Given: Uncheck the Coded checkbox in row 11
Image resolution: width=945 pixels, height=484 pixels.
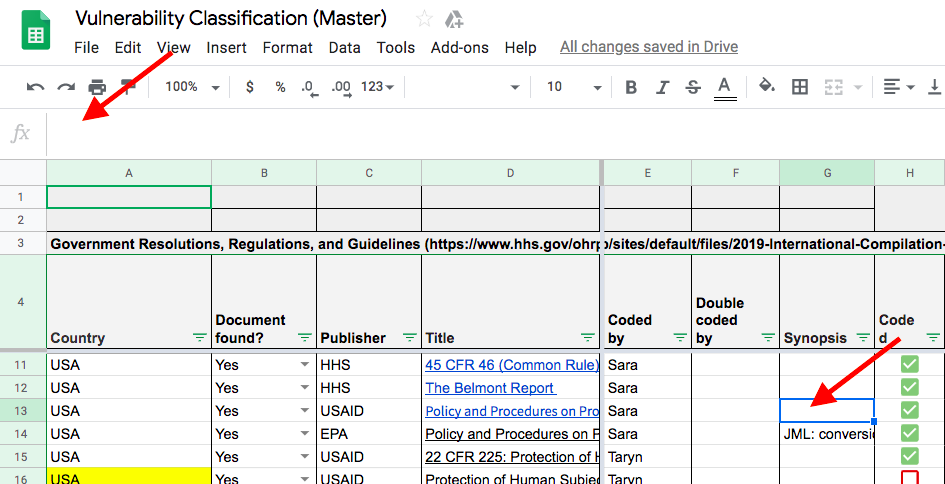Looking at the screenshot, I should tap(909, 365).
